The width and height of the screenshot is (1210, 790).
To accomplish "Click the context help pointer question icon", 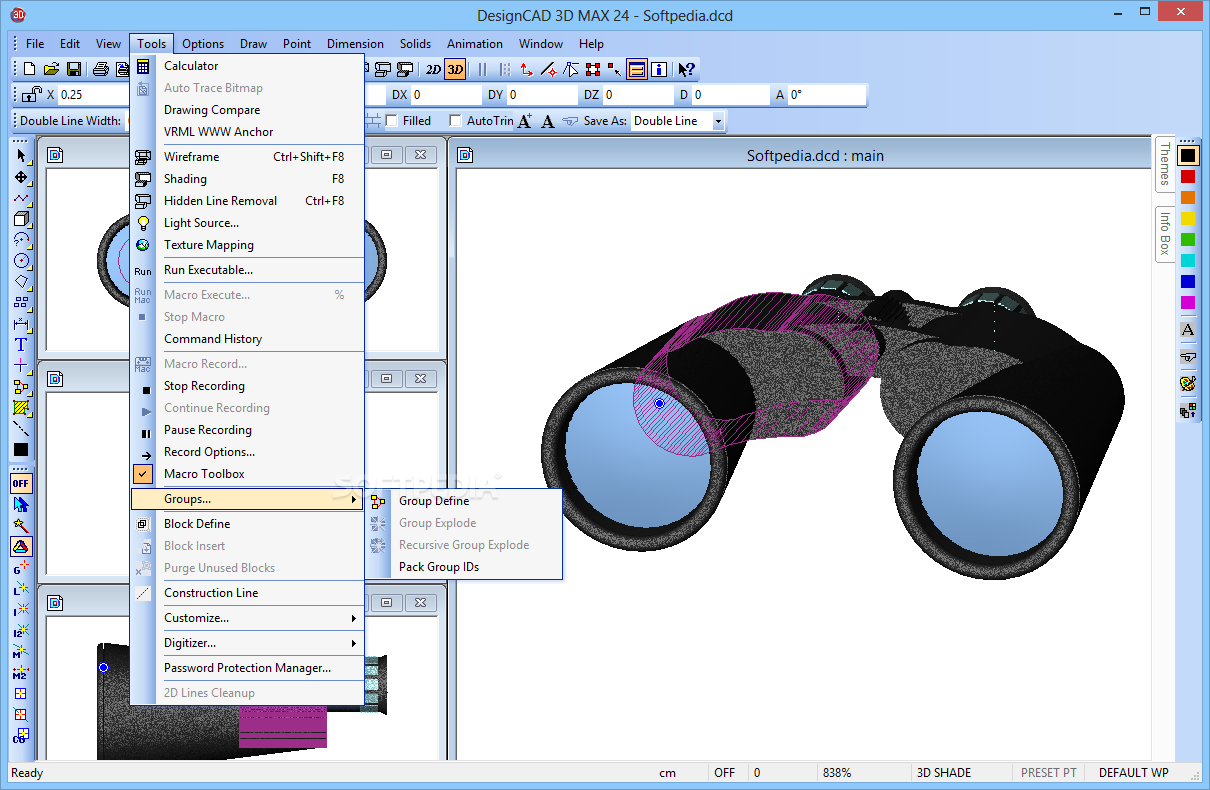I will [x=687, y=69].
